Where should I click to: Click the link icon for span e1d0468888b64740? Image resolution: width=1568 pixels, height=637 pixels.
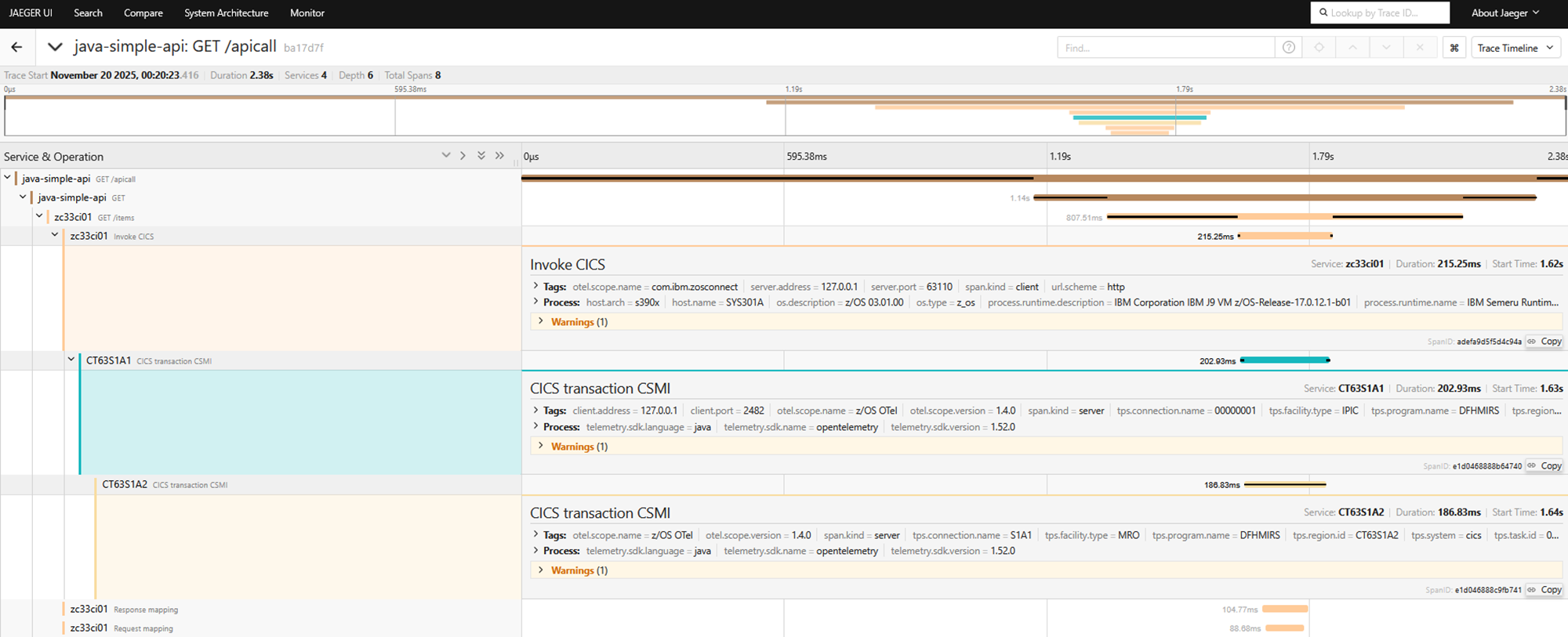point(1531,465)
